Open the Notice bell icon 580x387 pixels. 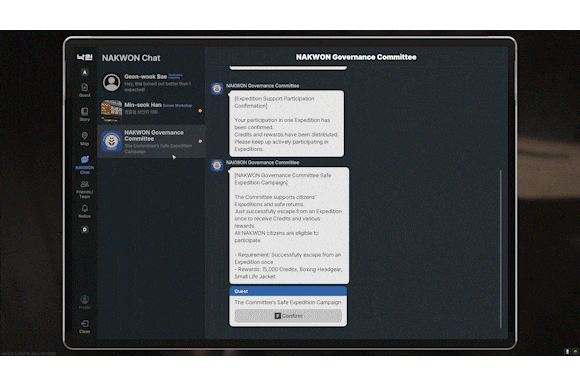[85, 211]
